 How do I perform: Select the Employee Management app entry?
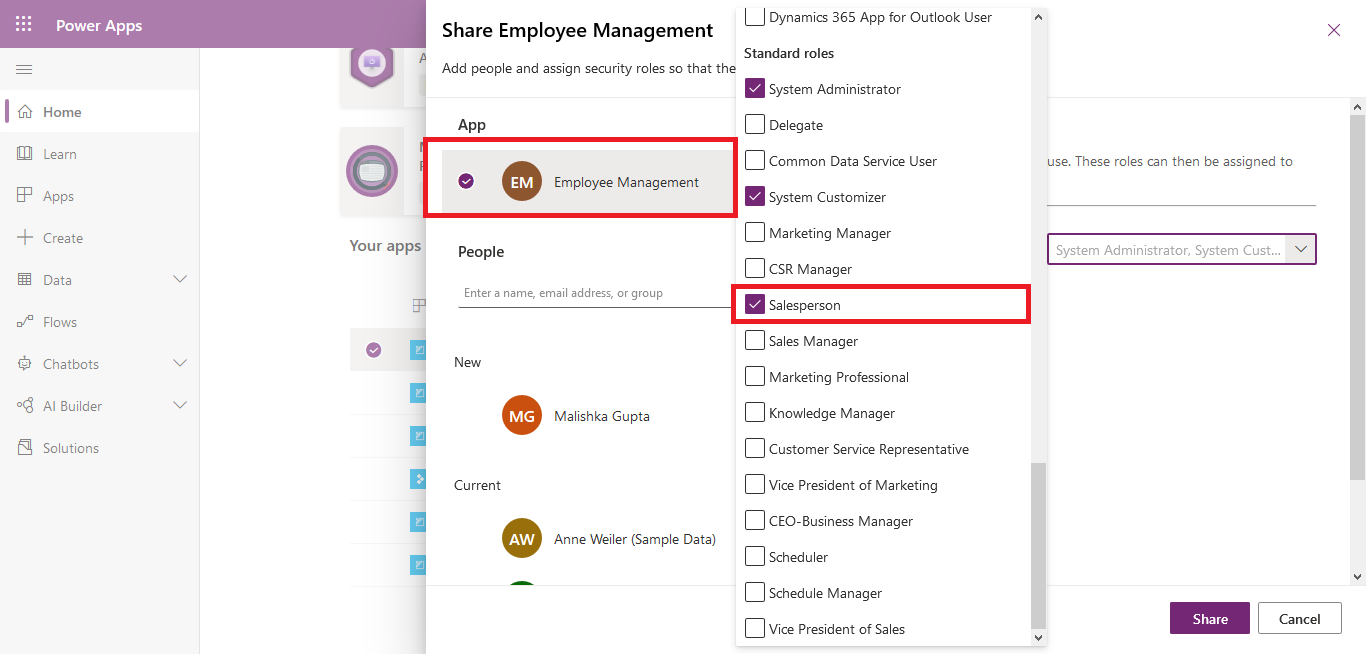point(588,181)
